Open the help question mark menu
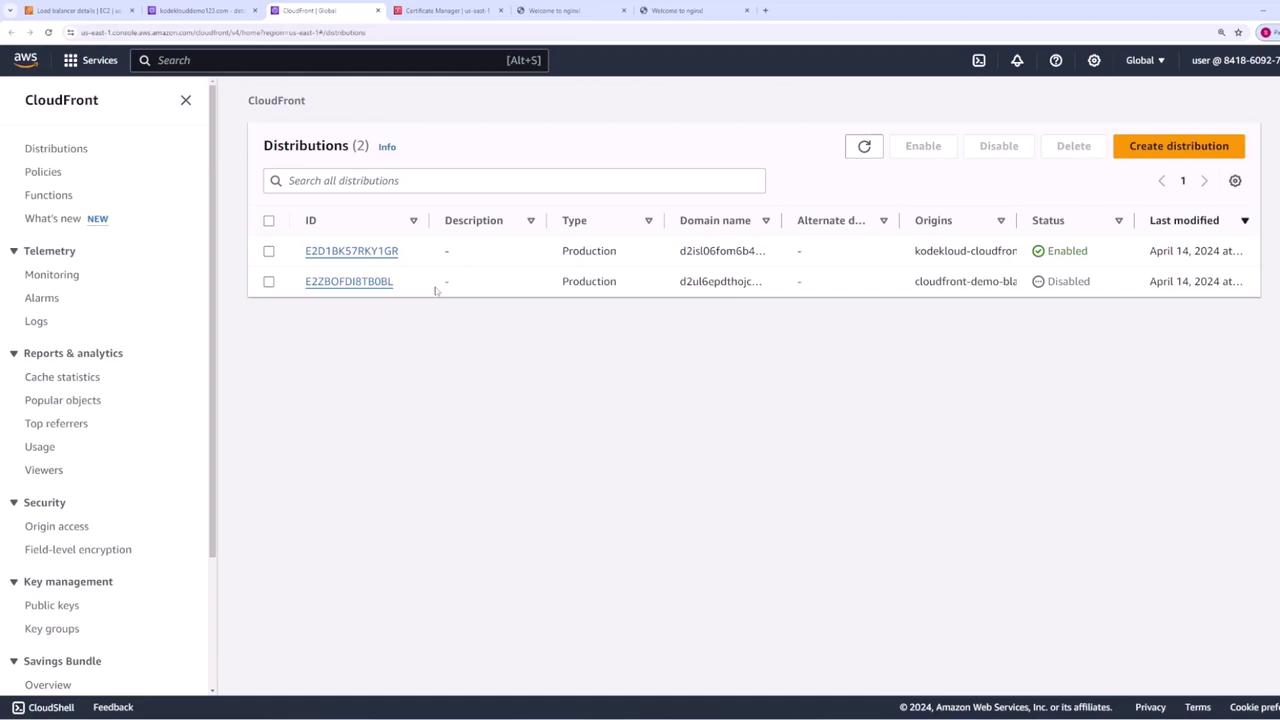Viewport: 1280px width, 720px height. [1056, 60]
